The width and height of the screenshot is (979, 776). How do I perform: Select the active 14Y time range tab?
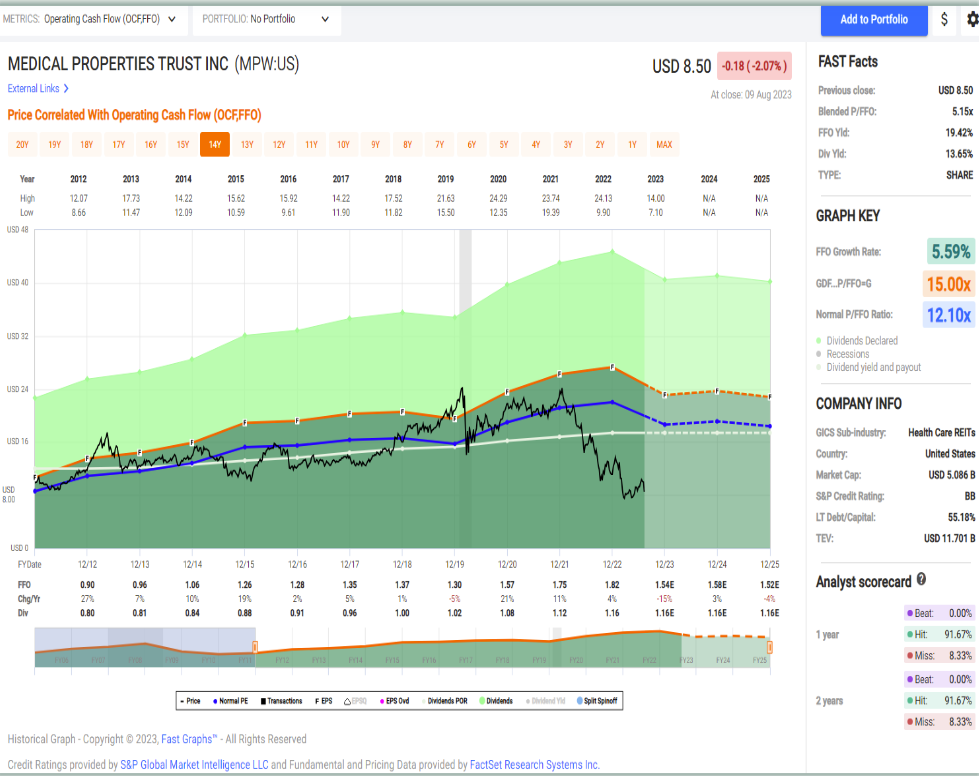point(215,144)
